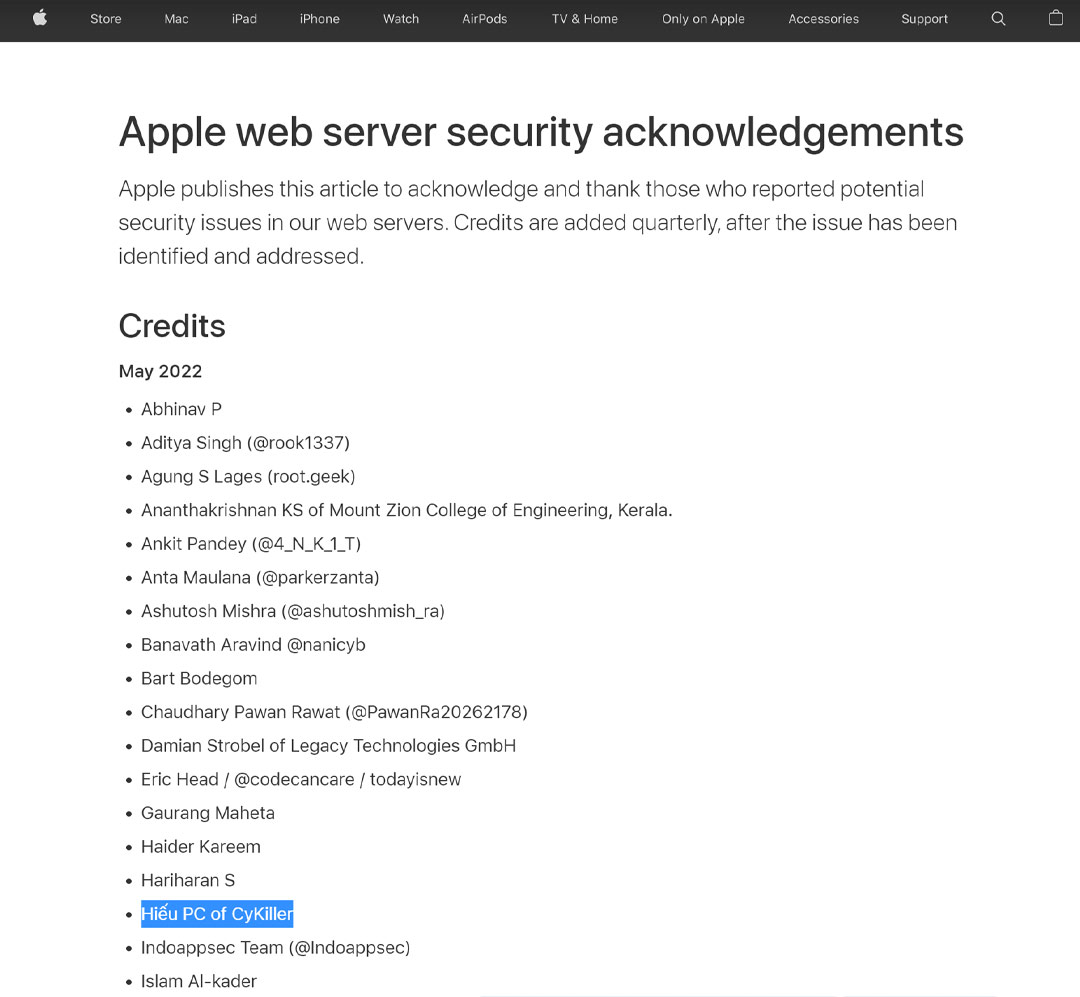Click the Credits section heading
The width and height of the screenshot is (1080, 997).
pyautogui.click(x=172, y=326)
